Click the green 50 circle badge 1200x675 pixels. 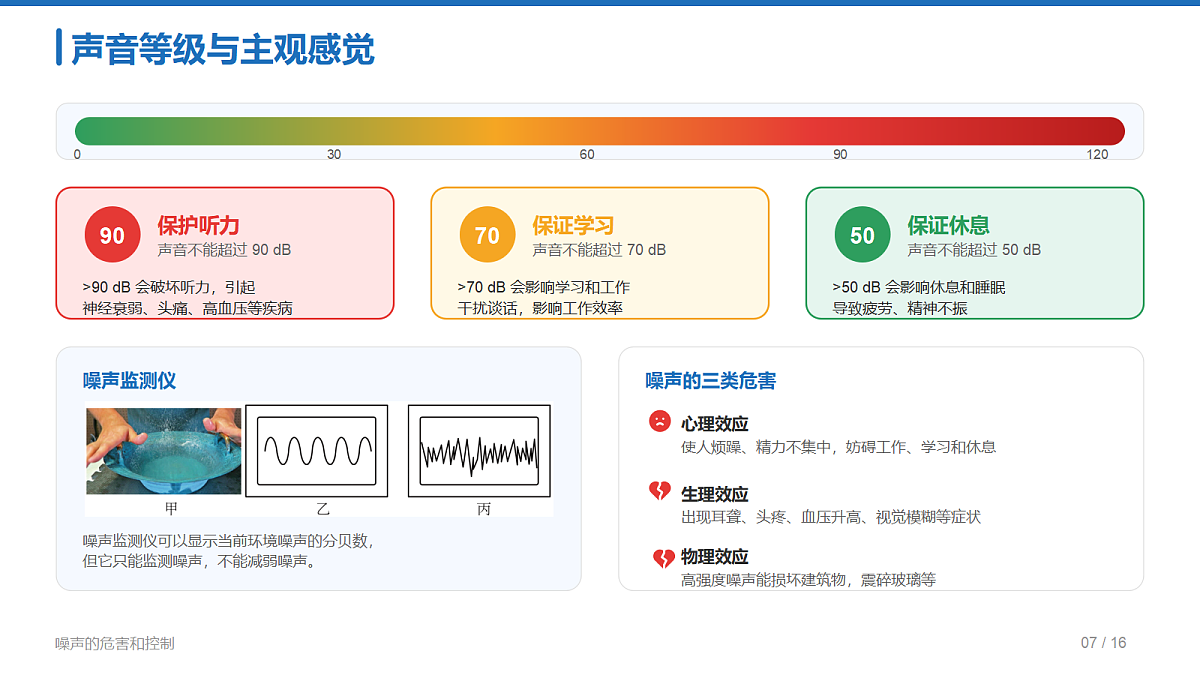pyautogui.click(x=862, y=235)
